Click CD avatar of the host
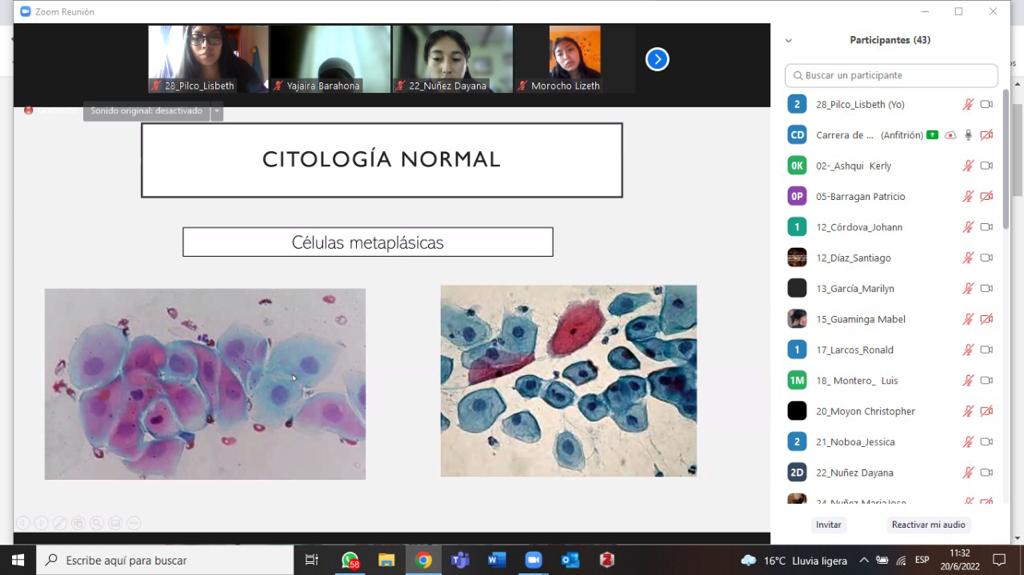Viewport: 1024px width, 575px height. point(797,135)
